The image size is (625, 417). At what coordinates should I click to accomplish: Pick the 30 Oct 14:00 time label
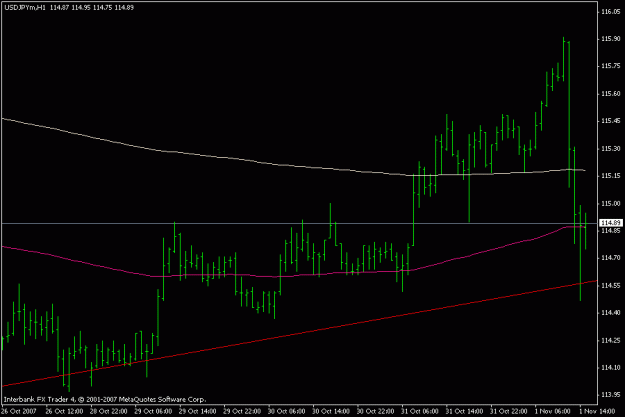point(332,411)
